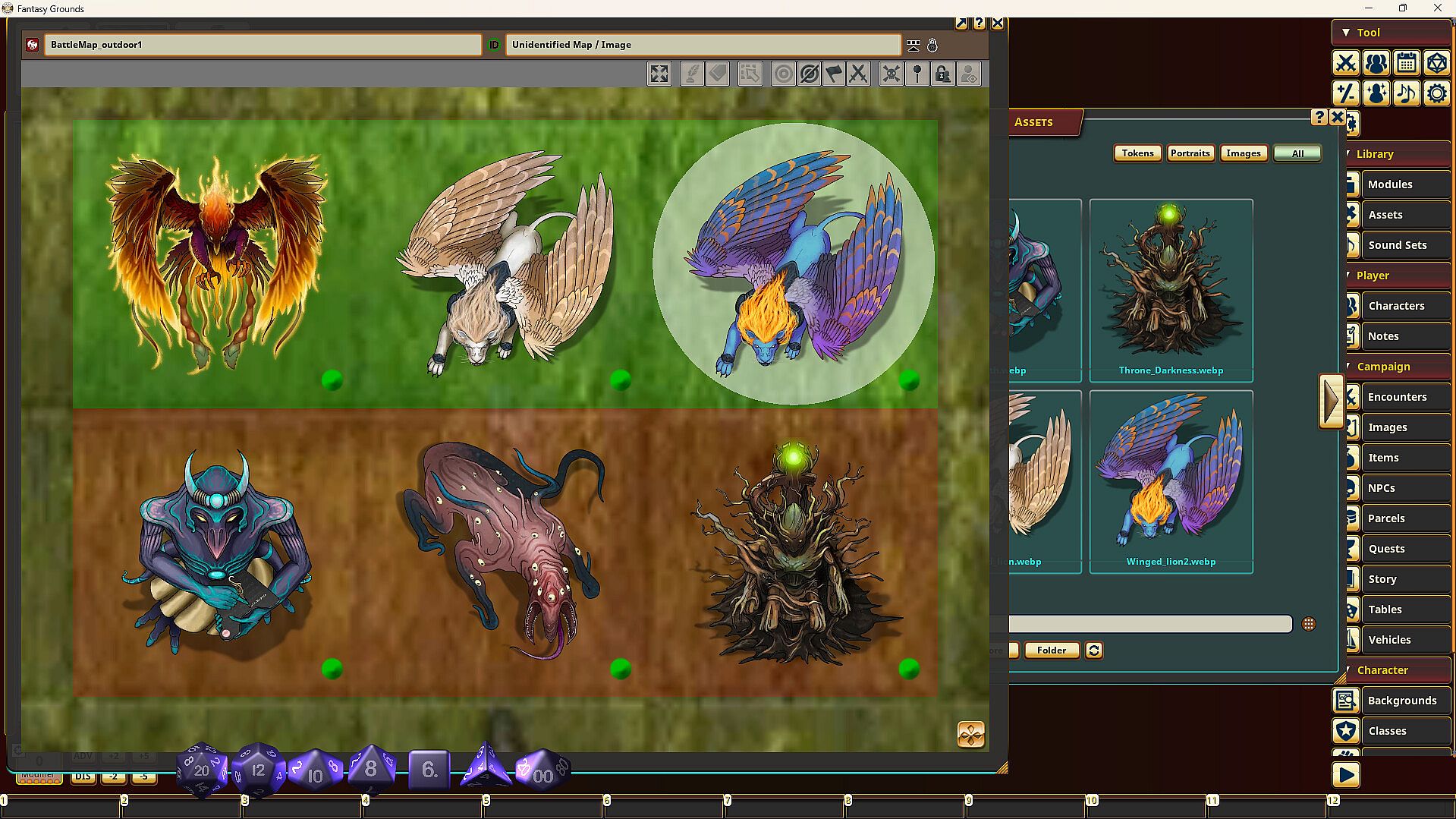The width and height of the screenshot is (1456, 819).
Task: Open the dice icosahedron tool icon
Action: [x=1437, y=63]
